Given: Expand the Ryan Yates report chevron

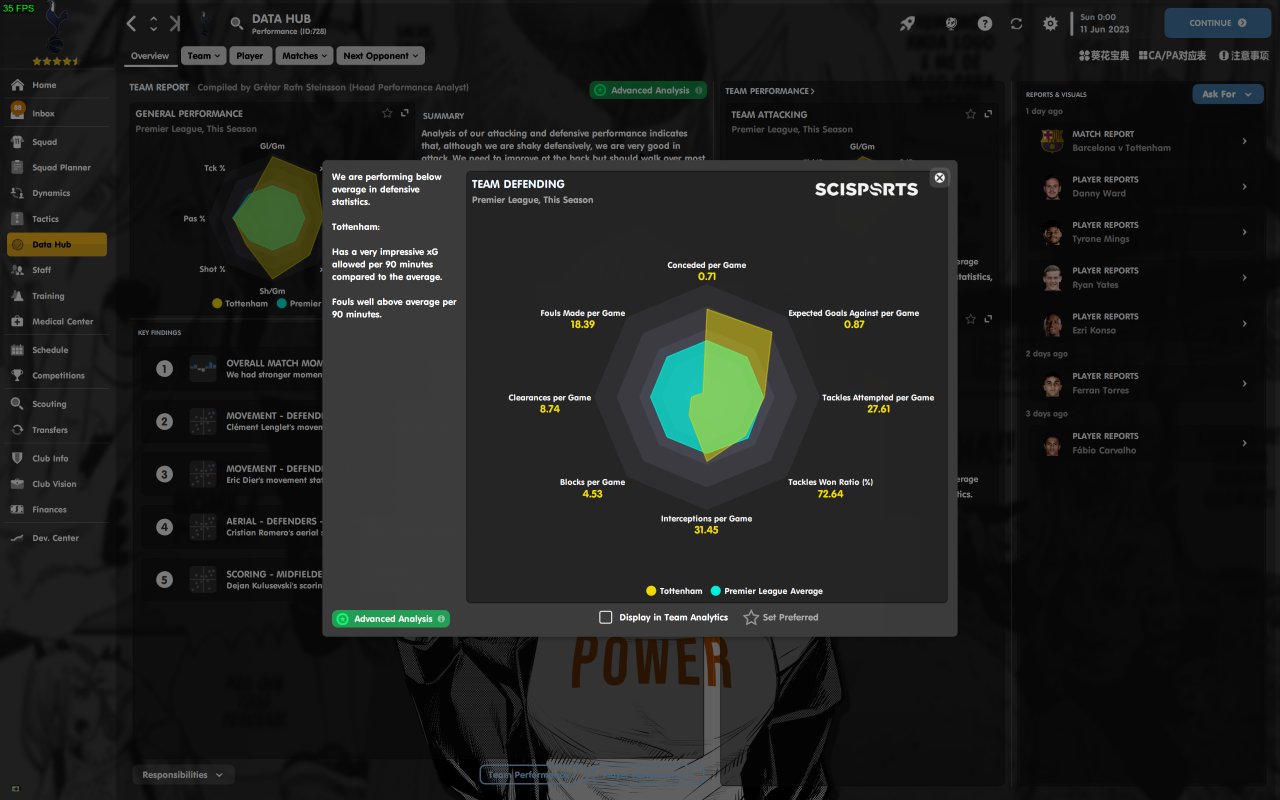Looking at the screenshot, I should pyautogui.click(x=1245, y=278).
